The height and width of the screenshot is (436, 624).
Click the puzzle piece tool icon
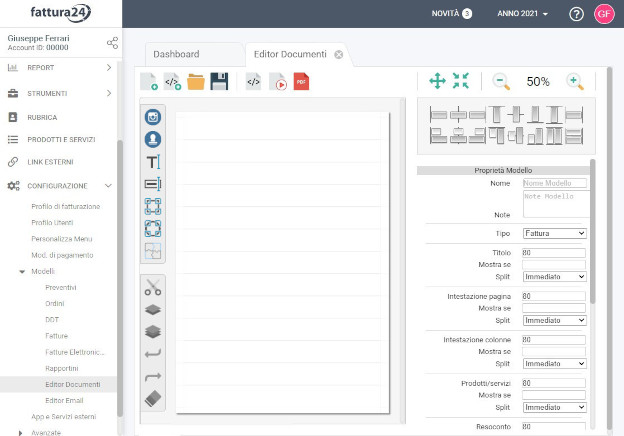(153, 251)
